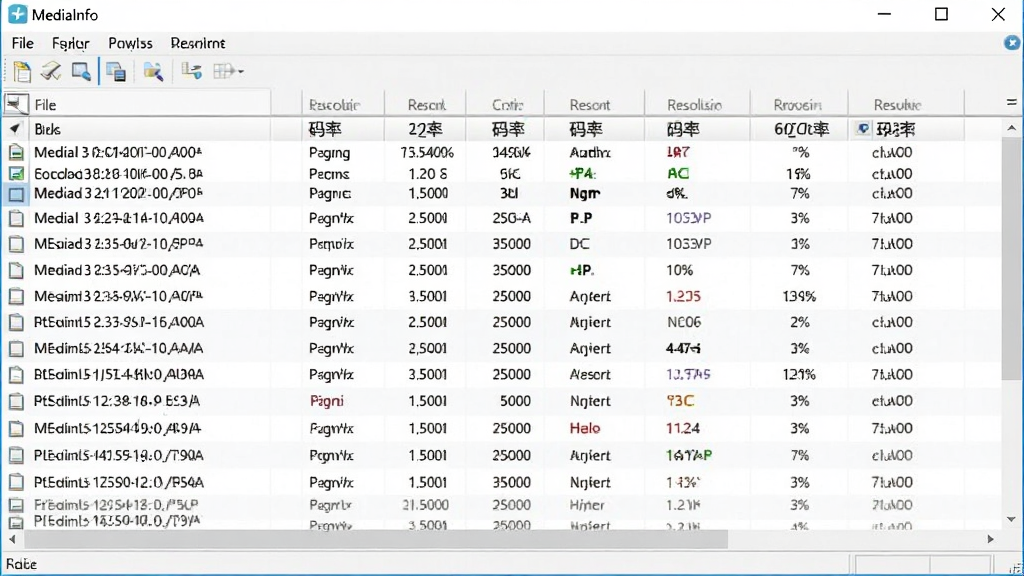Select the 'P.P' cell

click(x=581, y=218)
